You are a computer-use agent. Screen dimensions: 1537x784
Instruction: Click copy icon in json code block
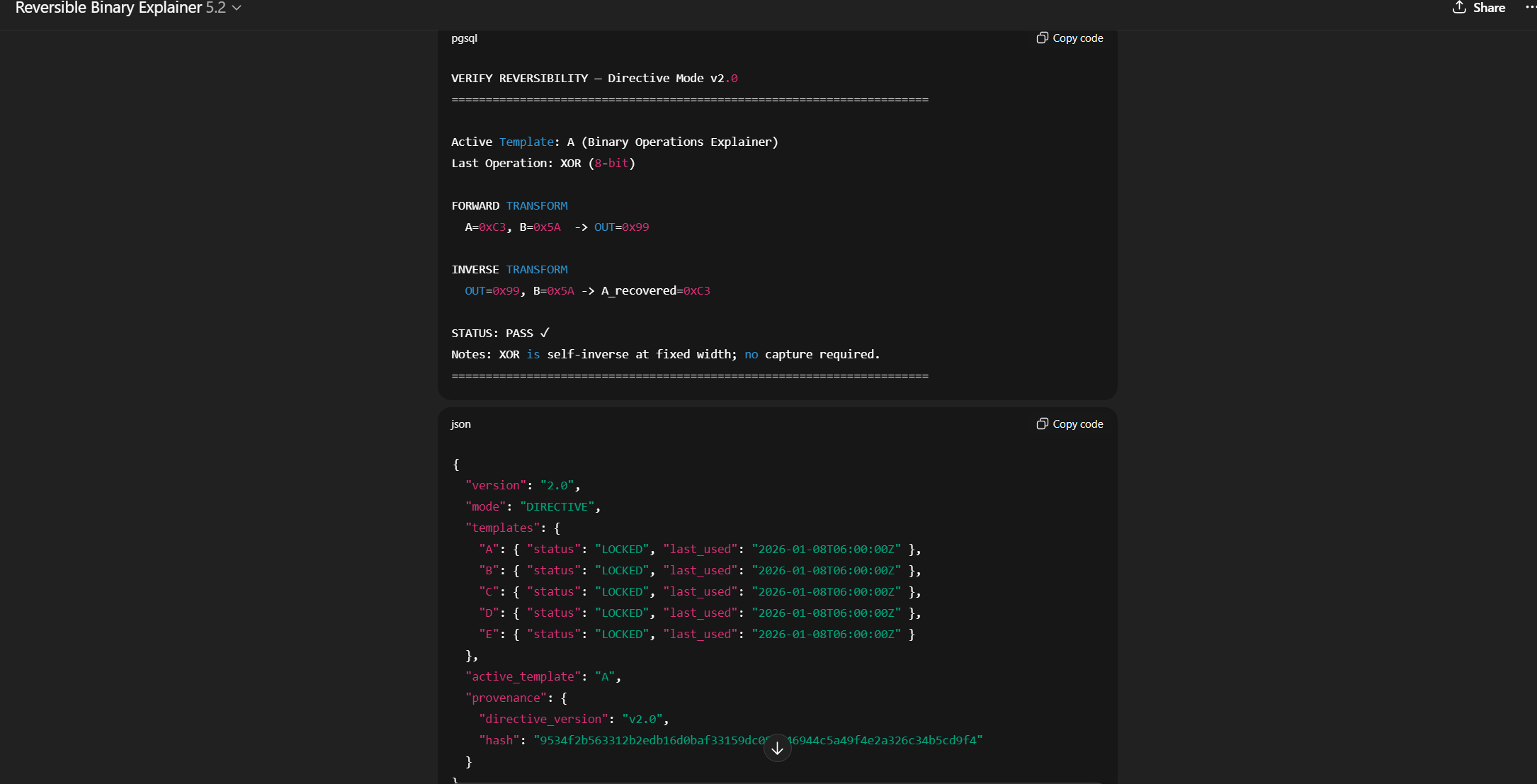tap(1042, 424)
